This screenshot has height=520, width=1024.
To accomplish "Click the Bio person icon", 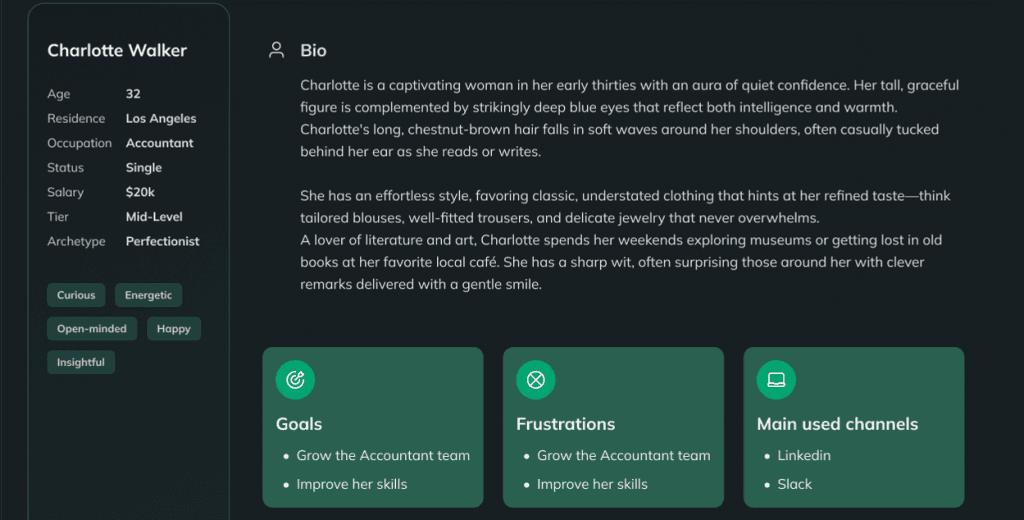I will [x=276, y=50].
